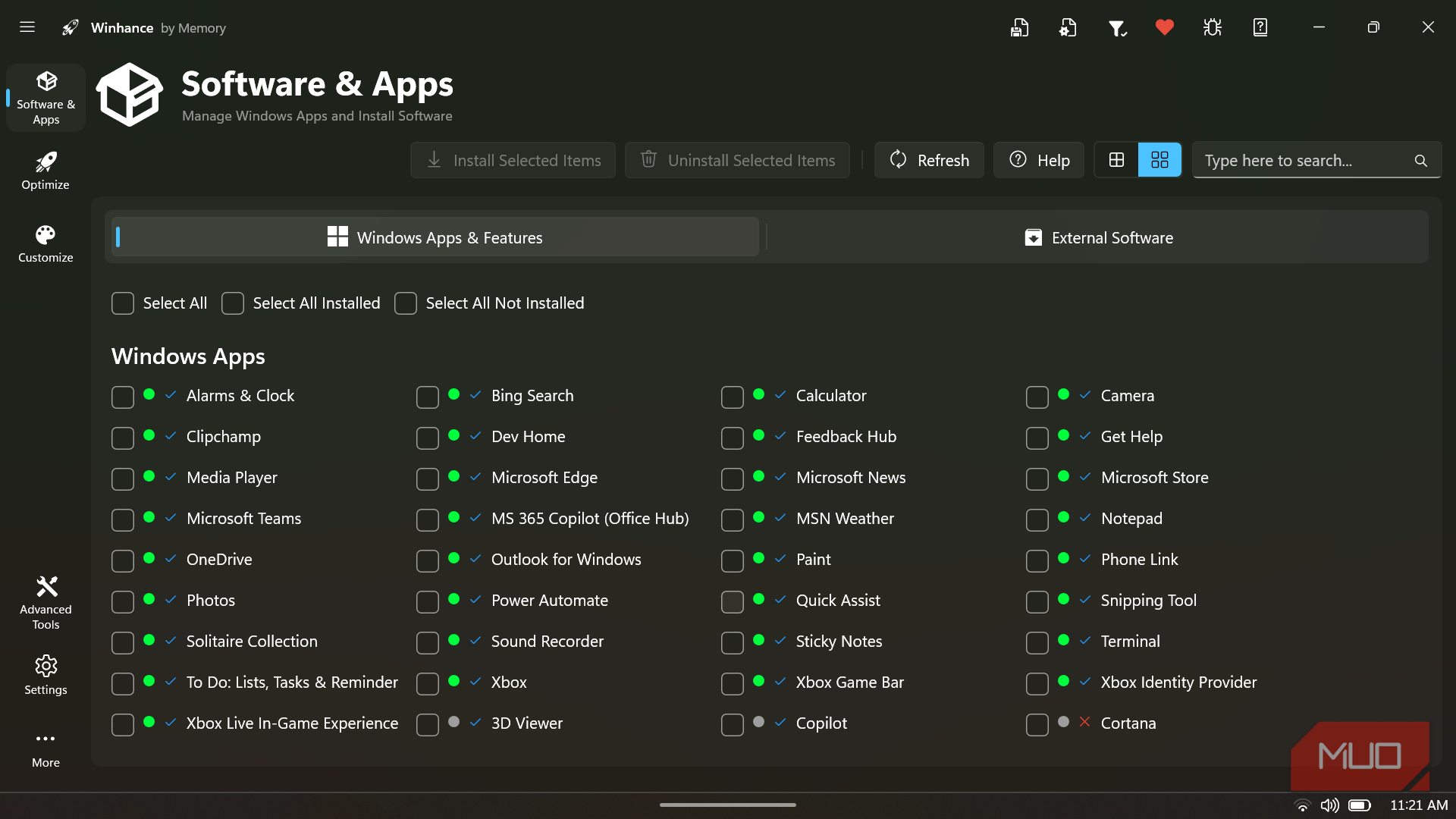Open the Customize section in sidebar

(45, 243)
